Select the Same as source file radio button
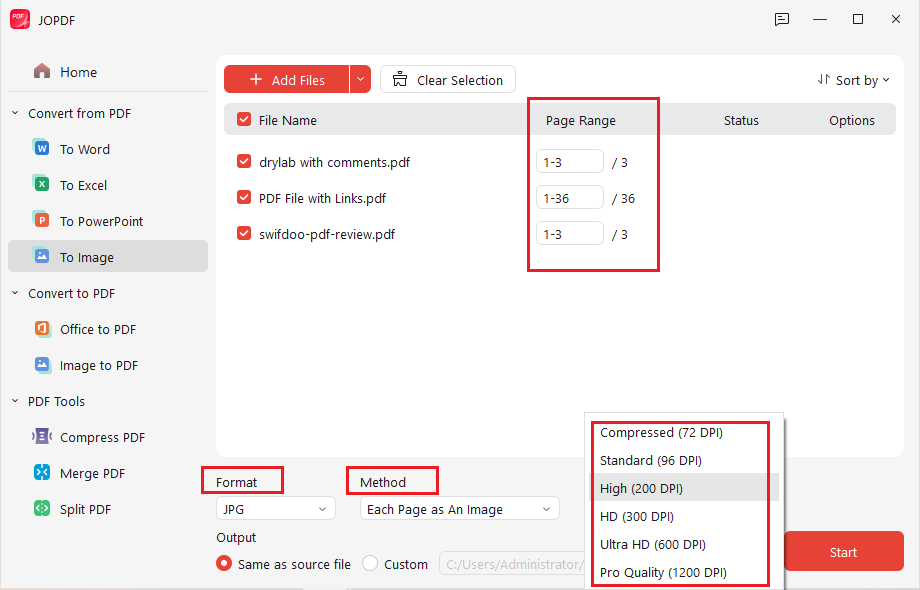 (224, 564)
